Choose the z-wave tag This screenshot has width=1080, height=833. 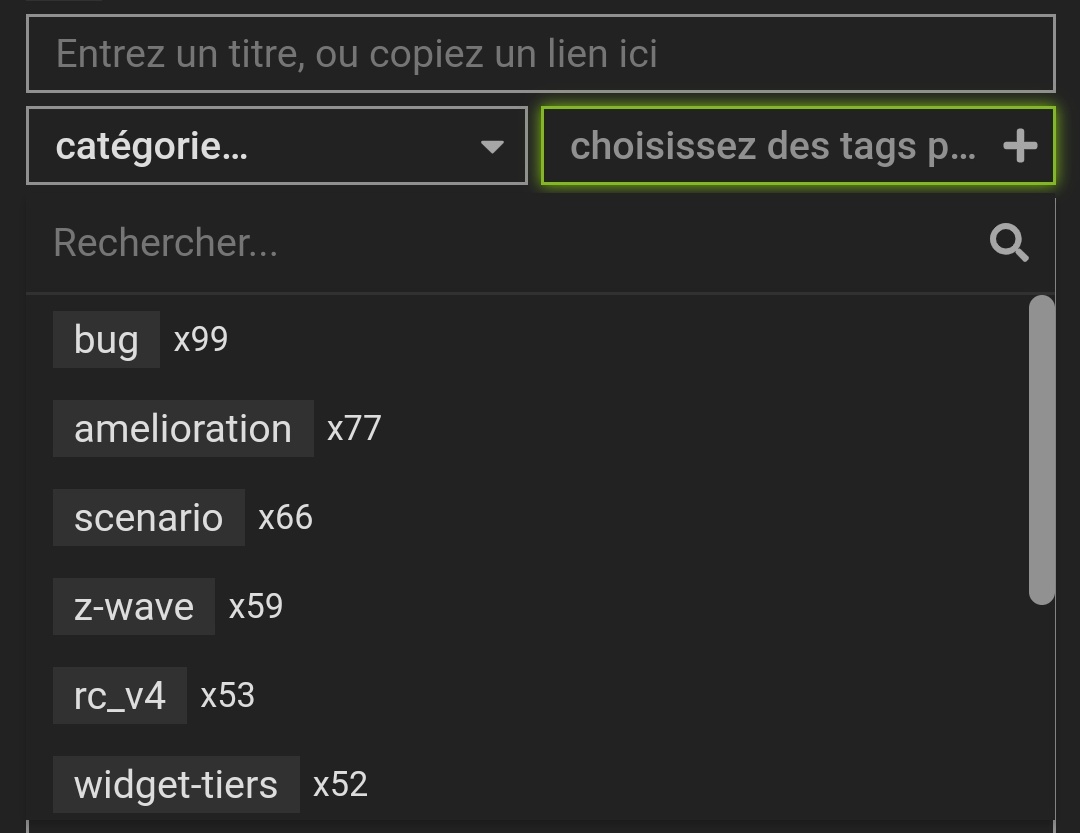pos(134,606)
